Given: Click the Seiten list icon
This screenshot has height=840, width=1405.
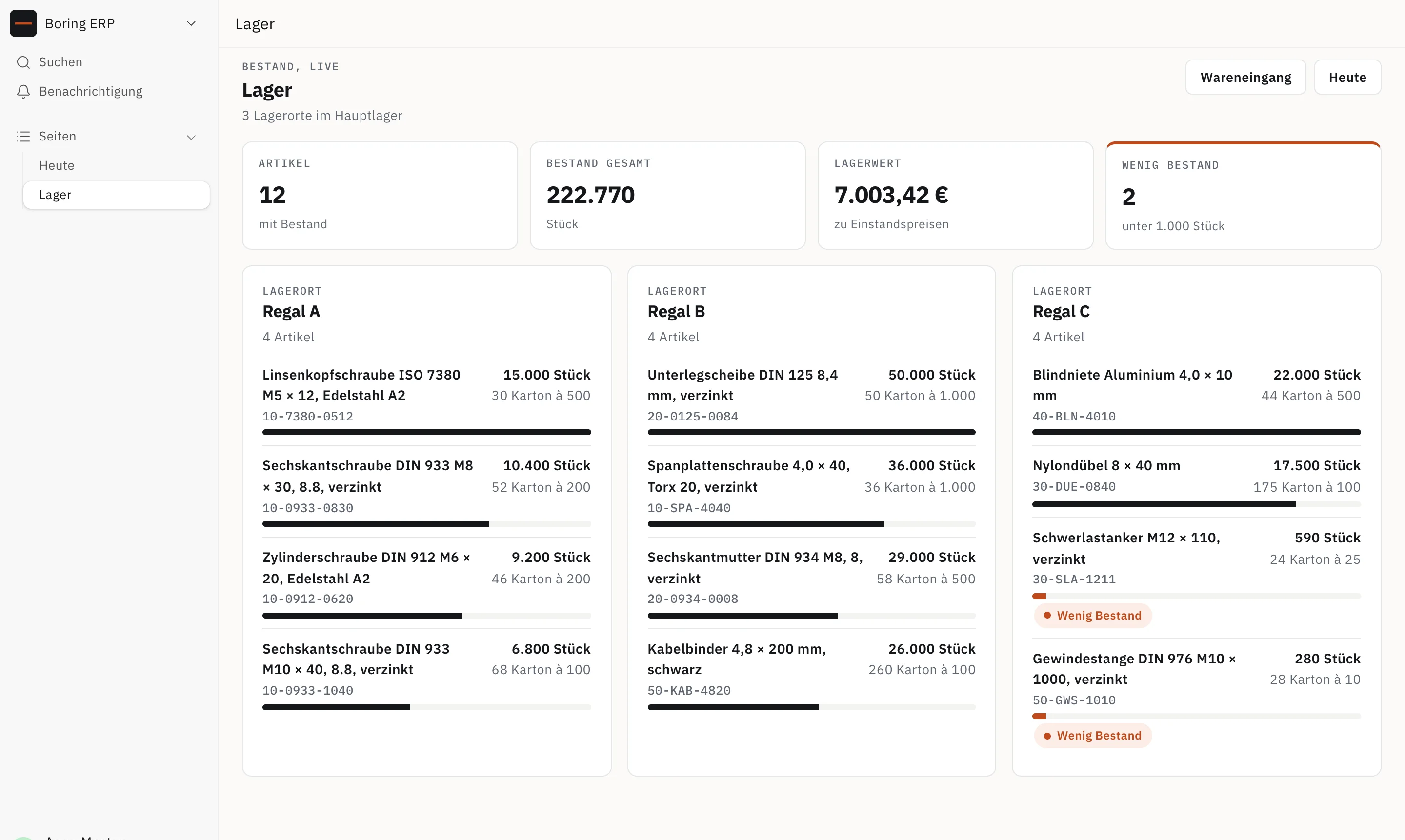Looking at the screenshot, I should pos(23,137).
